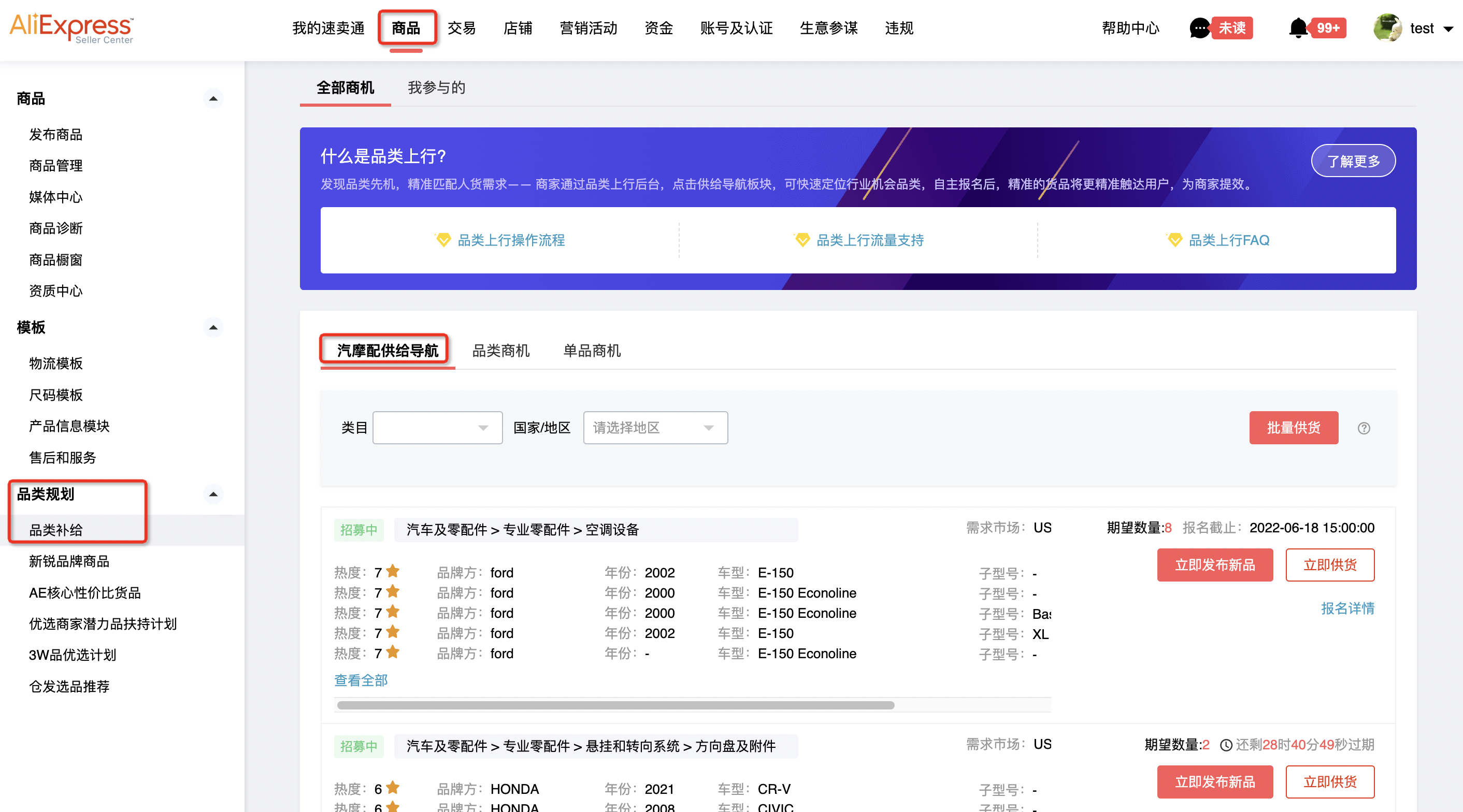Open the 国家/地区 dropdown
Screen dimensions: 1463x812
655,428
